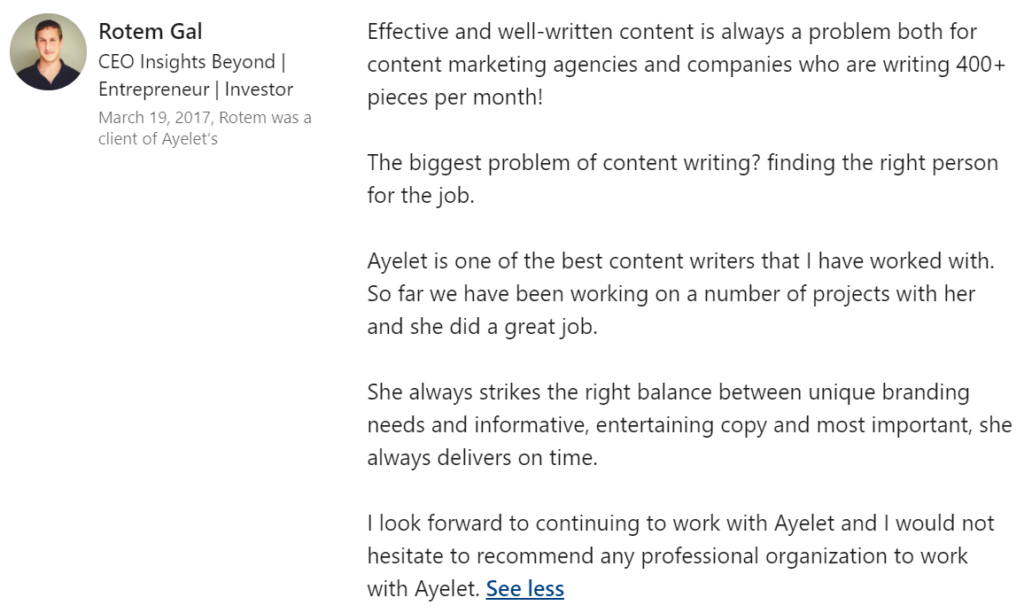Viewport: 1024px width, 613px height.
Task: Click the 'She always strikes the right balance' line
Action: [668, 392]
